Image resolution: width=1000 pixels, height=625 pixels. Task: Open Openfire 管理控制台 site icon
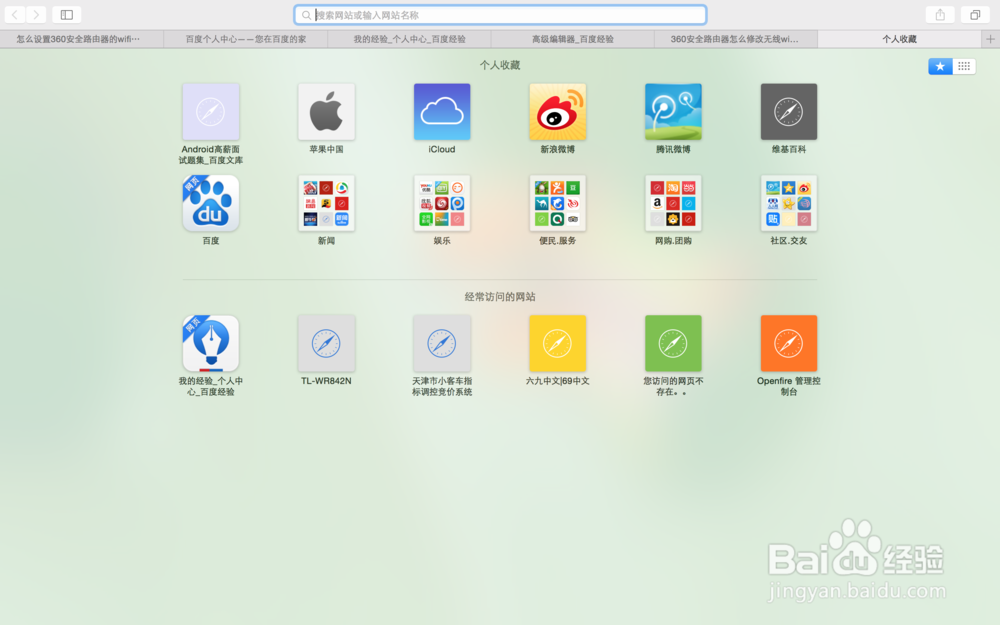click(x=789, y=343)
